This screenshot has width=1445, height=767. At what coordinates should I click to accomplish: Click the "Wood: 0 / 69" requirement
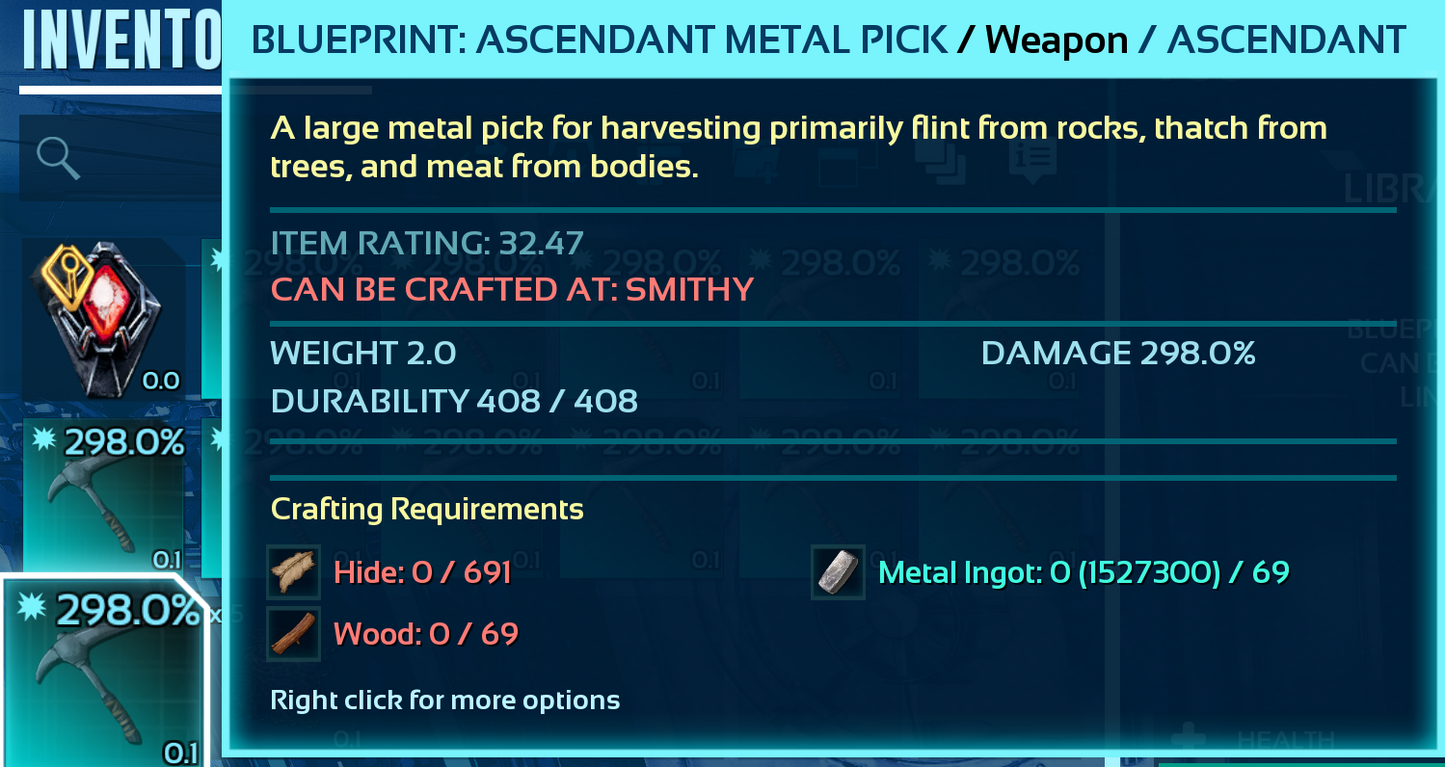click(x=425, y=634)
